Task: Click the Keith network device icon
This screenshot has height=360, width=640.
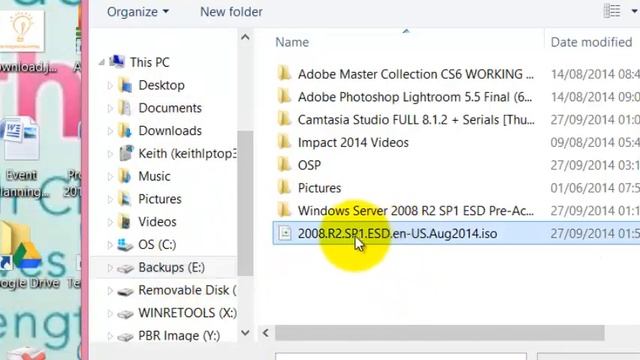Action: click(126, 153)
